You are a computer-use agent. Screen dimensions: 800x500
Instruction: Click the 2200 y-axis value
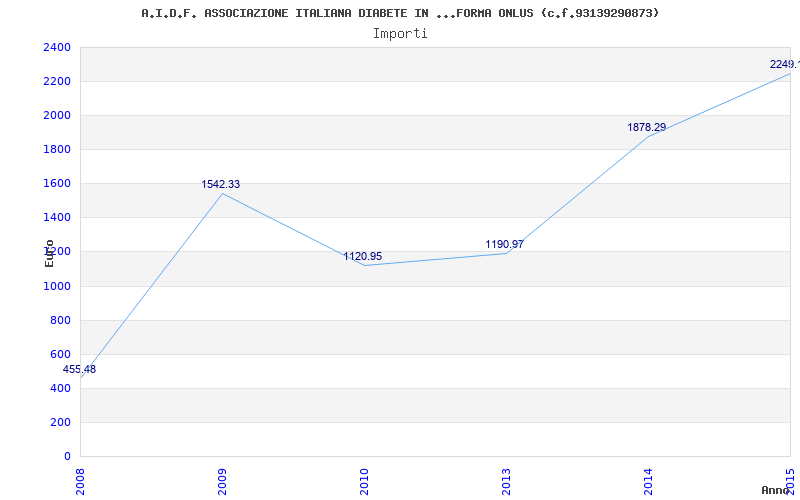point(57,82)
